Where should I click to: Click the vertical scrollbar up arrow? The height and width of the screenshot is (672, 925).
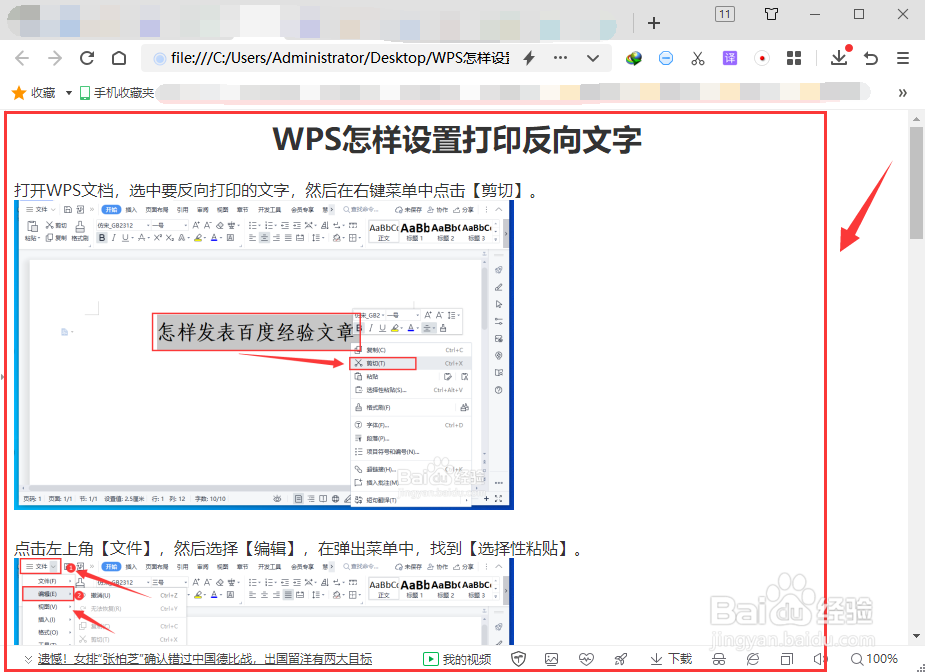tap(916, 119)
